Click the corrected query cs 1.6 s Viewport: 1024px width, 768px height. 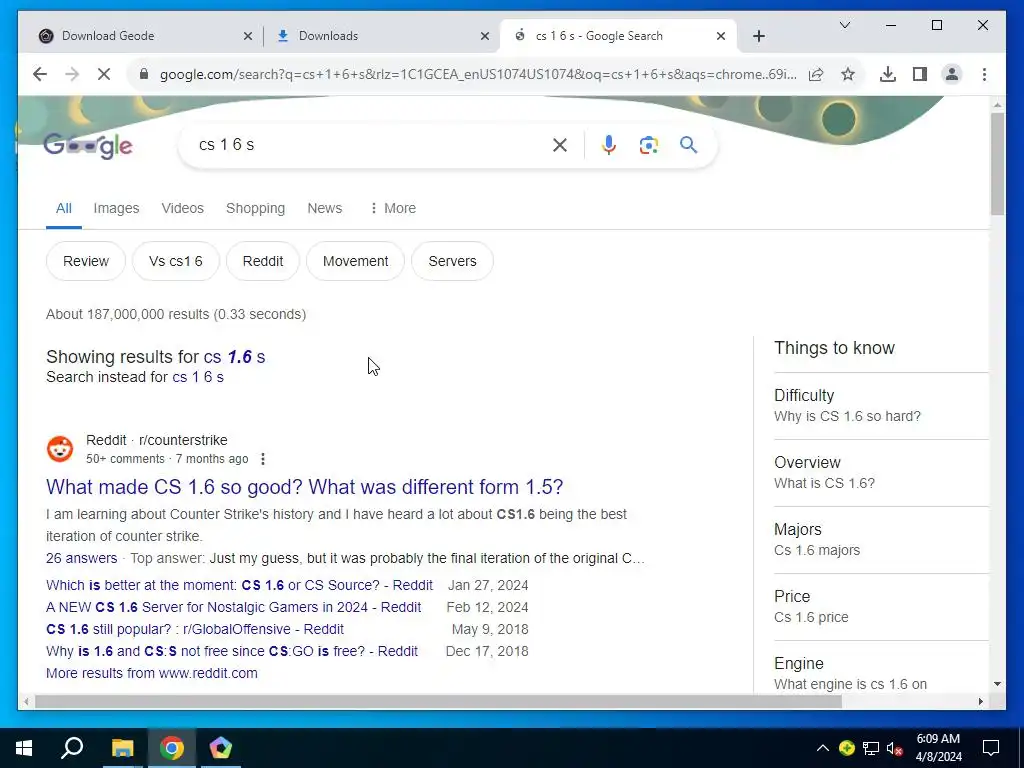click(x=234, y=357)
